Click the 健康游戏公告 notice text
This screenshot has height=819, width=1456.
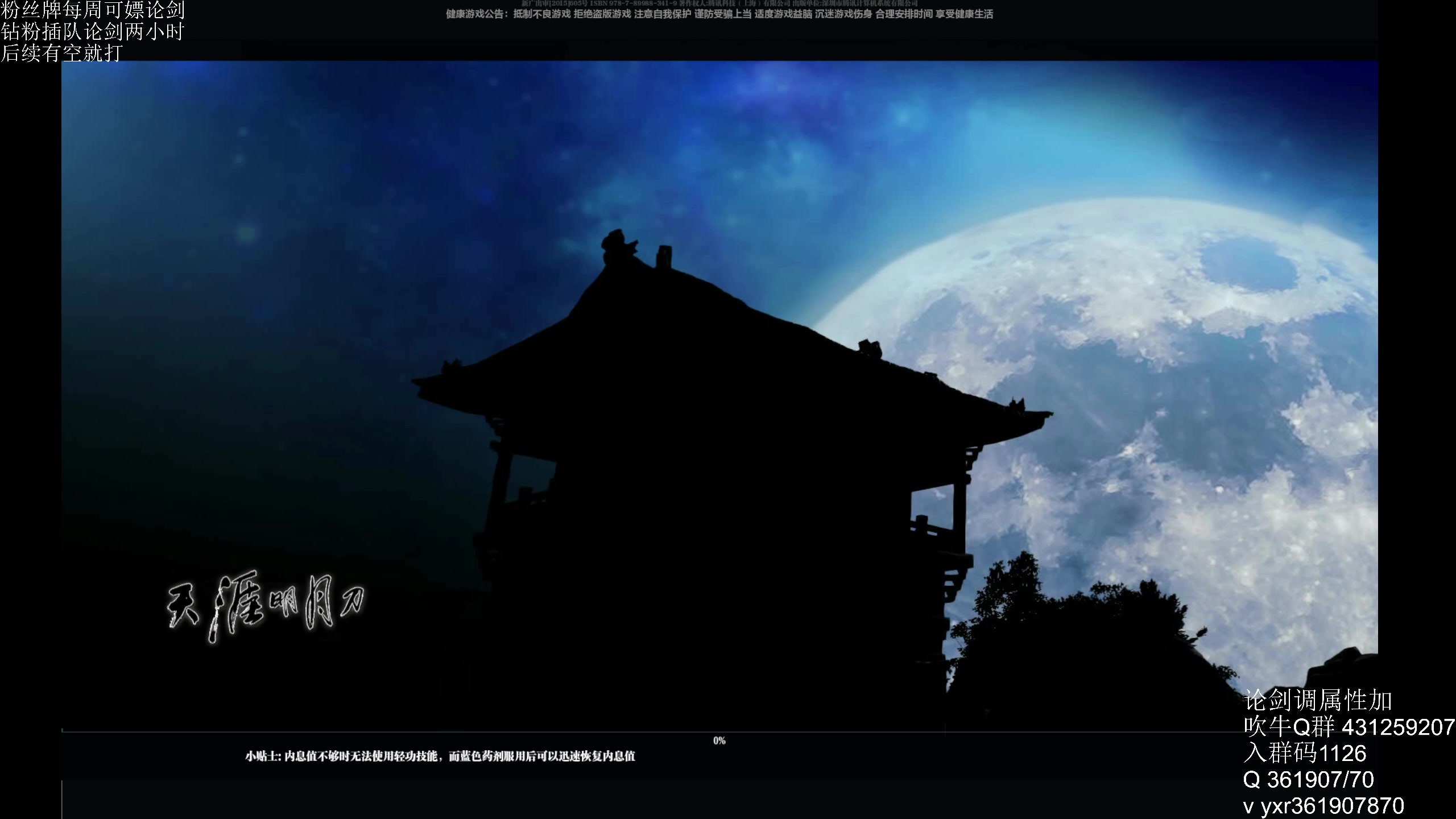pyautogui.click(x=719, y=14)
